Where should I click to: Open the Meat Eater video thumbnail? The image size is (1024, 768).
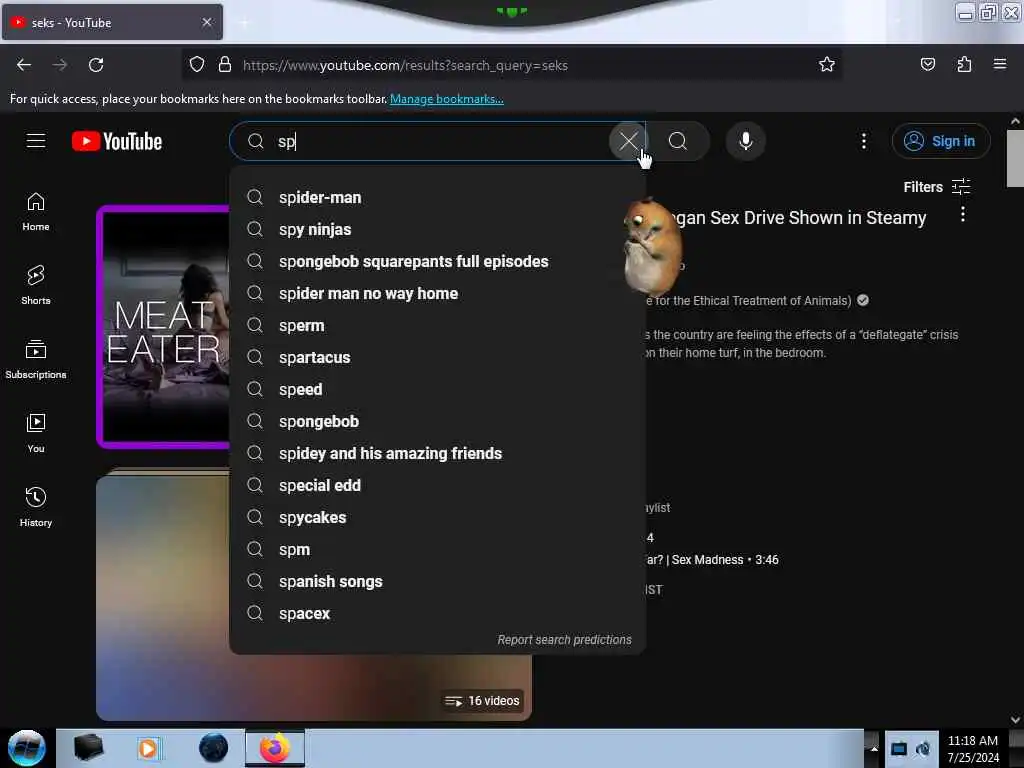click(x=163, y=327)
